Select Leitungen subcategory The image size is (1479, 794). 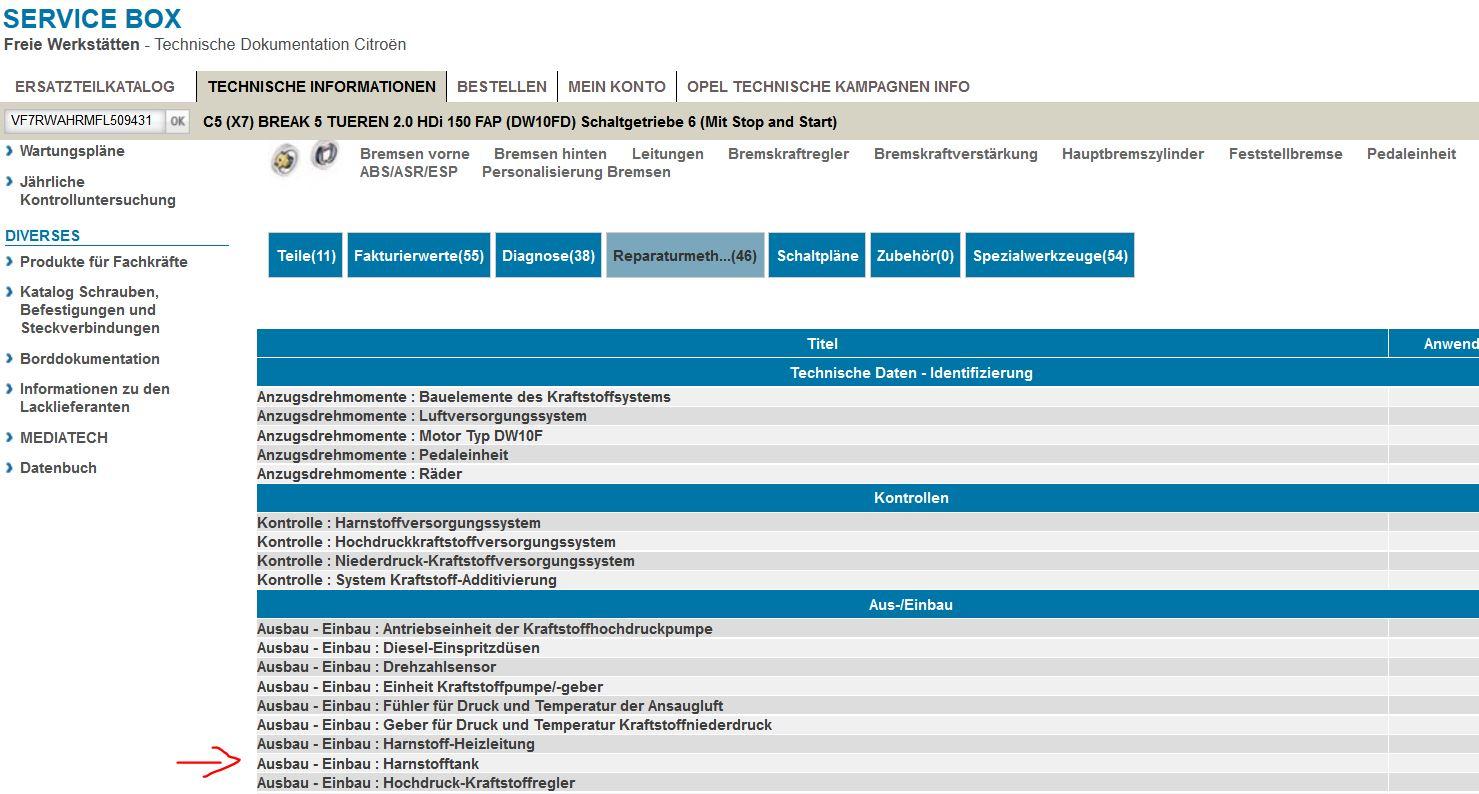[x=668, y=154]
